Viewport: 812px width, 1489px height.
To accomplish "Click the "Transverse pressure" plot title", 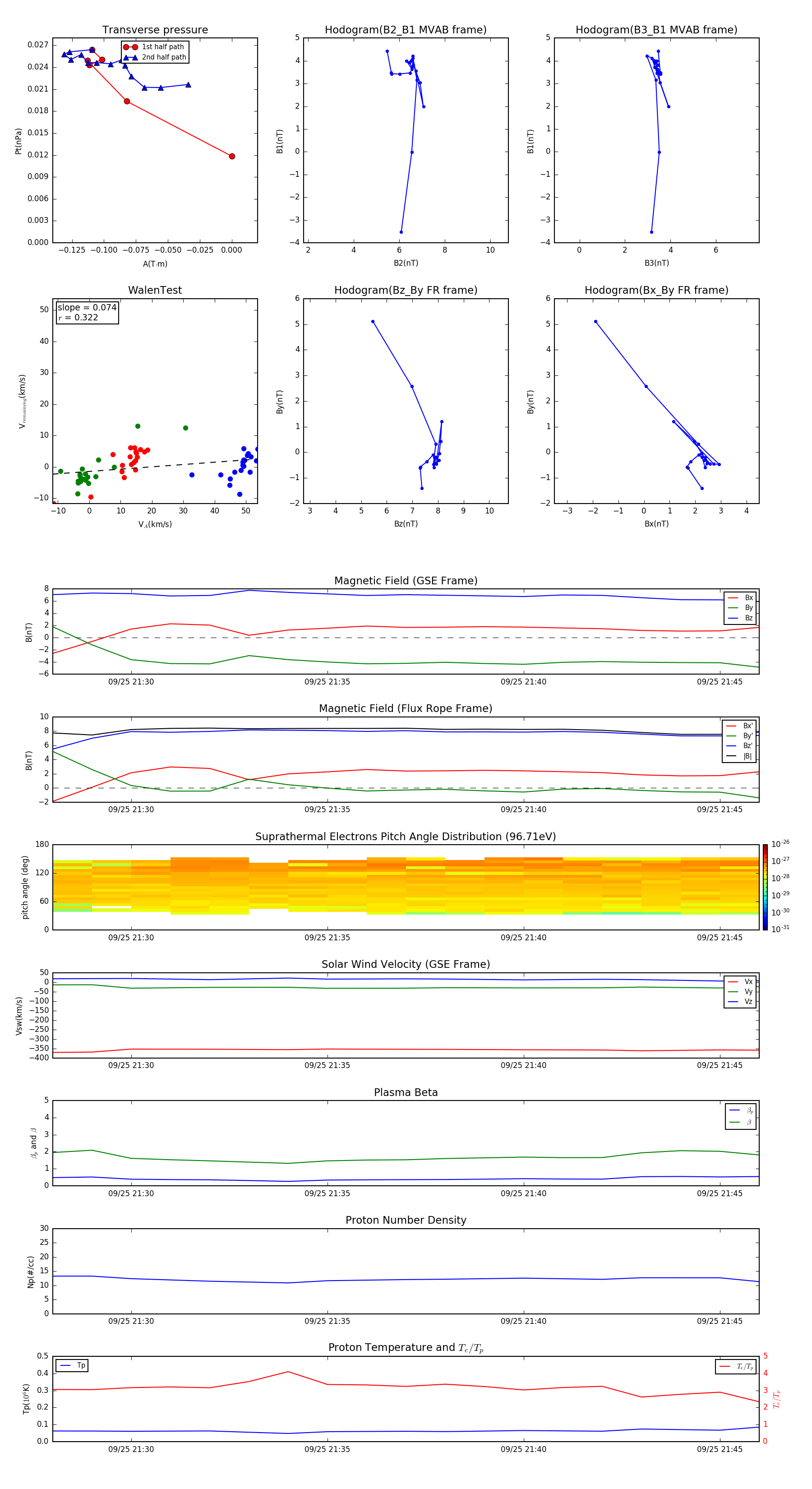I will point(155,30).
